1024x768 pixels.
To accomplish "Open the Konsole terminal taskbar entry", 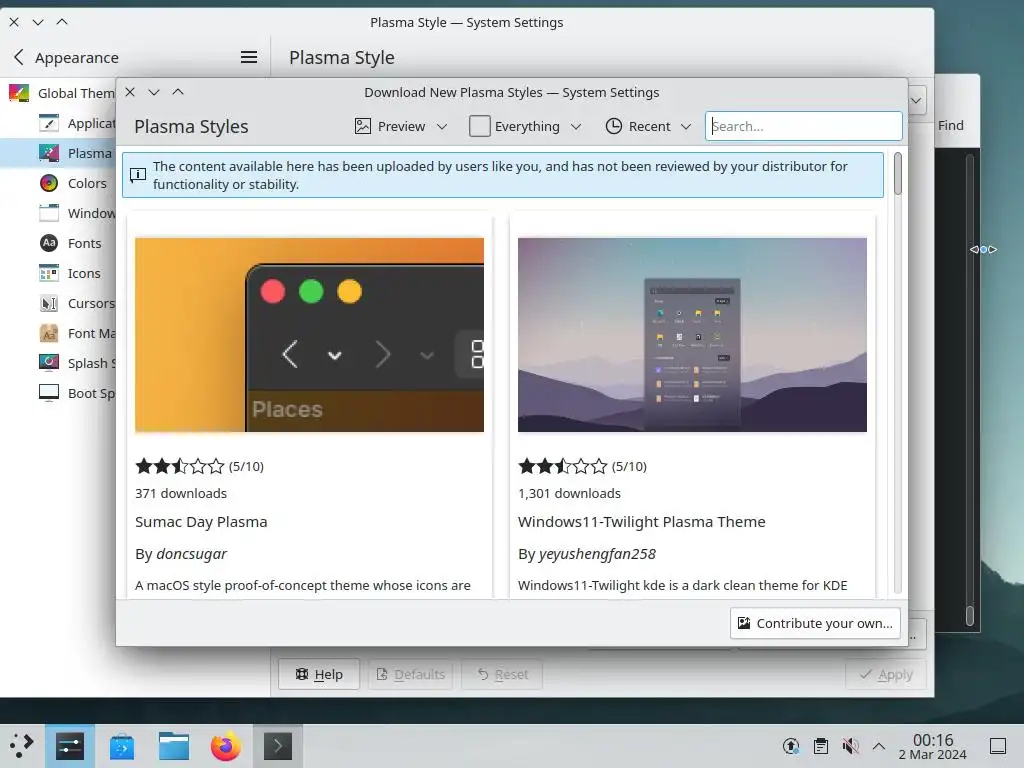I will (x=278, y=746).
